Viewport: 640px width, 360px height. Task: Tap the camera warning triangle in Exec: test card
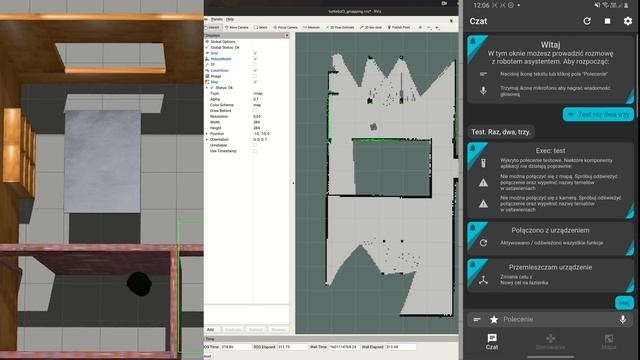[x=483, y=203]
